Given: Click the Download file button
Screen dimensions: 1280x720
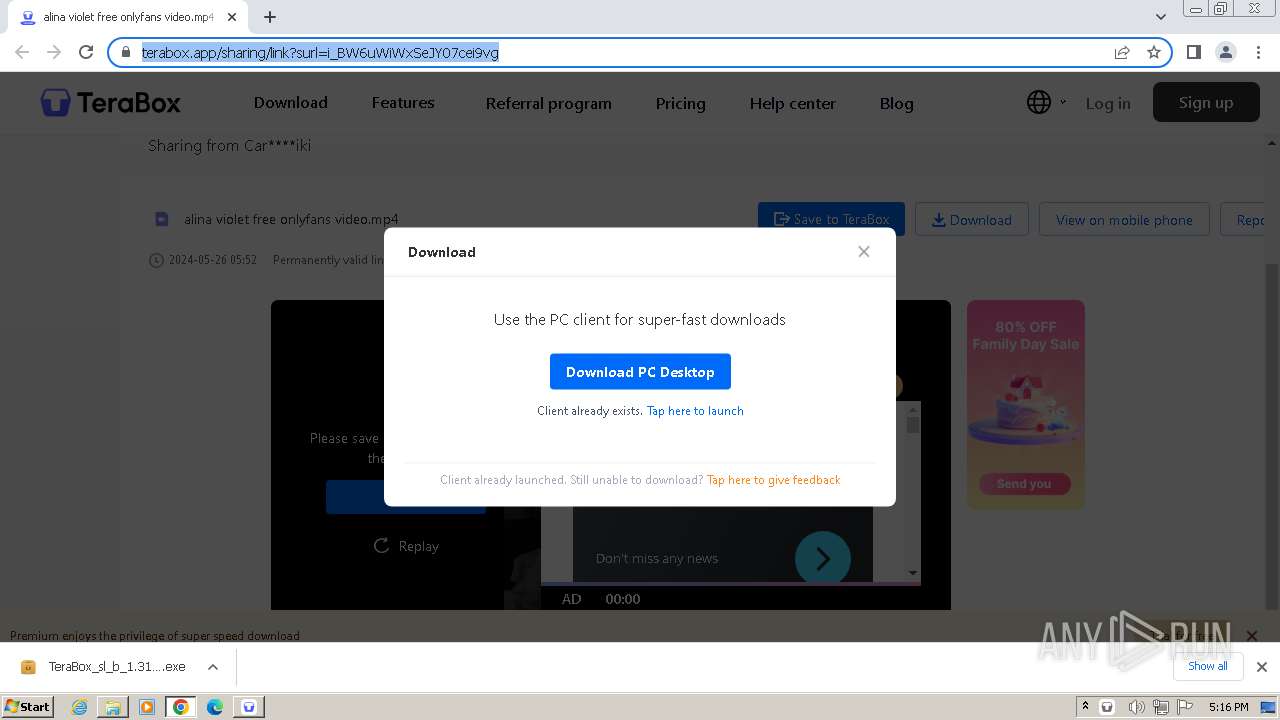Looking at the screenshot, I should (x=972, y=219).
